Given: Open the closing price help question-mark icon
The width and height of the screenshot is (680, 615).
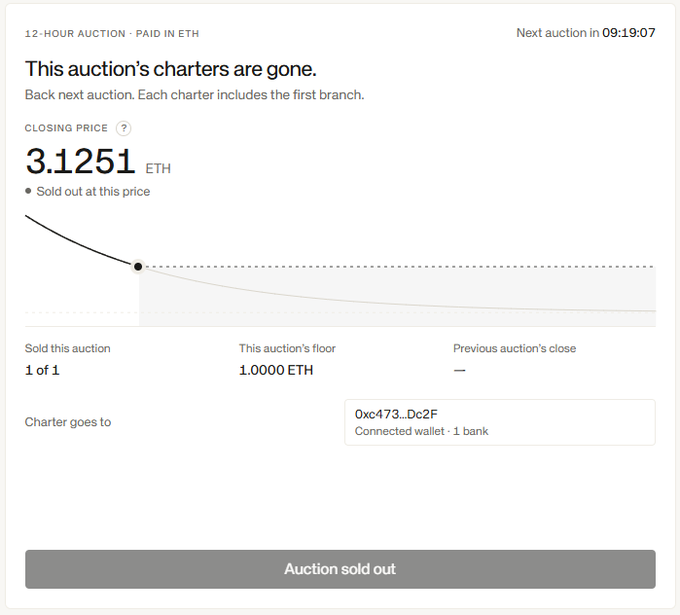Looking at the screenshot, I should coord(124,128).
